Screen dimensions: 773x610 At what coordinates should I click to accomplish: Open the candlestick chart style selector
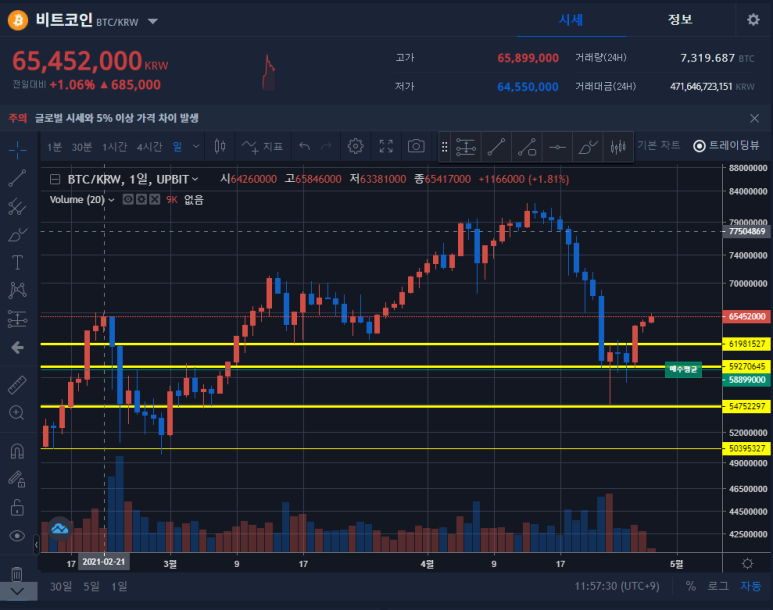[220, 146]
